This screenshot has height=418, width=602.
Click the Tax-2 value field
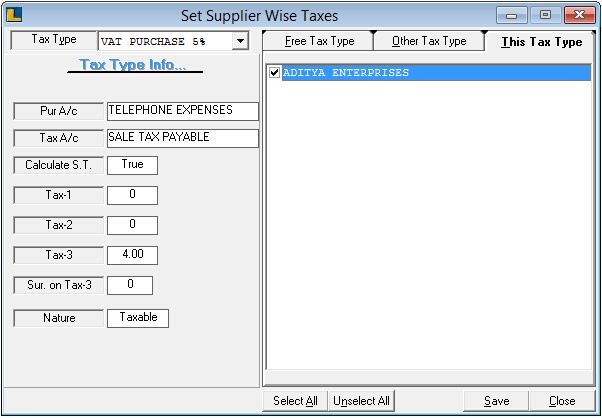[x=132, y=225]
